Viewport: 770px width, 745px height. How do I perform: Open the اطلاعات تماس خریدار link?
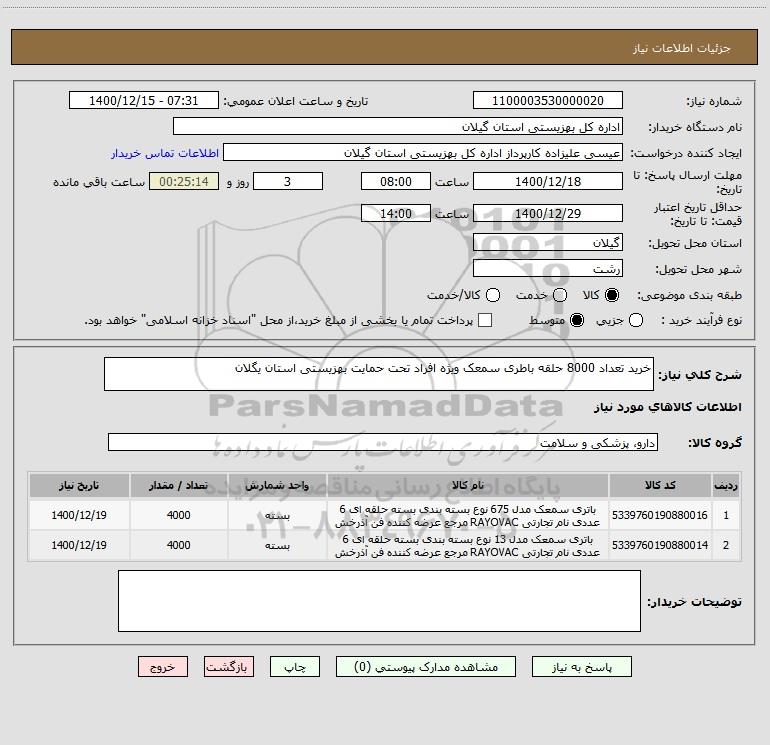[165, 153]
